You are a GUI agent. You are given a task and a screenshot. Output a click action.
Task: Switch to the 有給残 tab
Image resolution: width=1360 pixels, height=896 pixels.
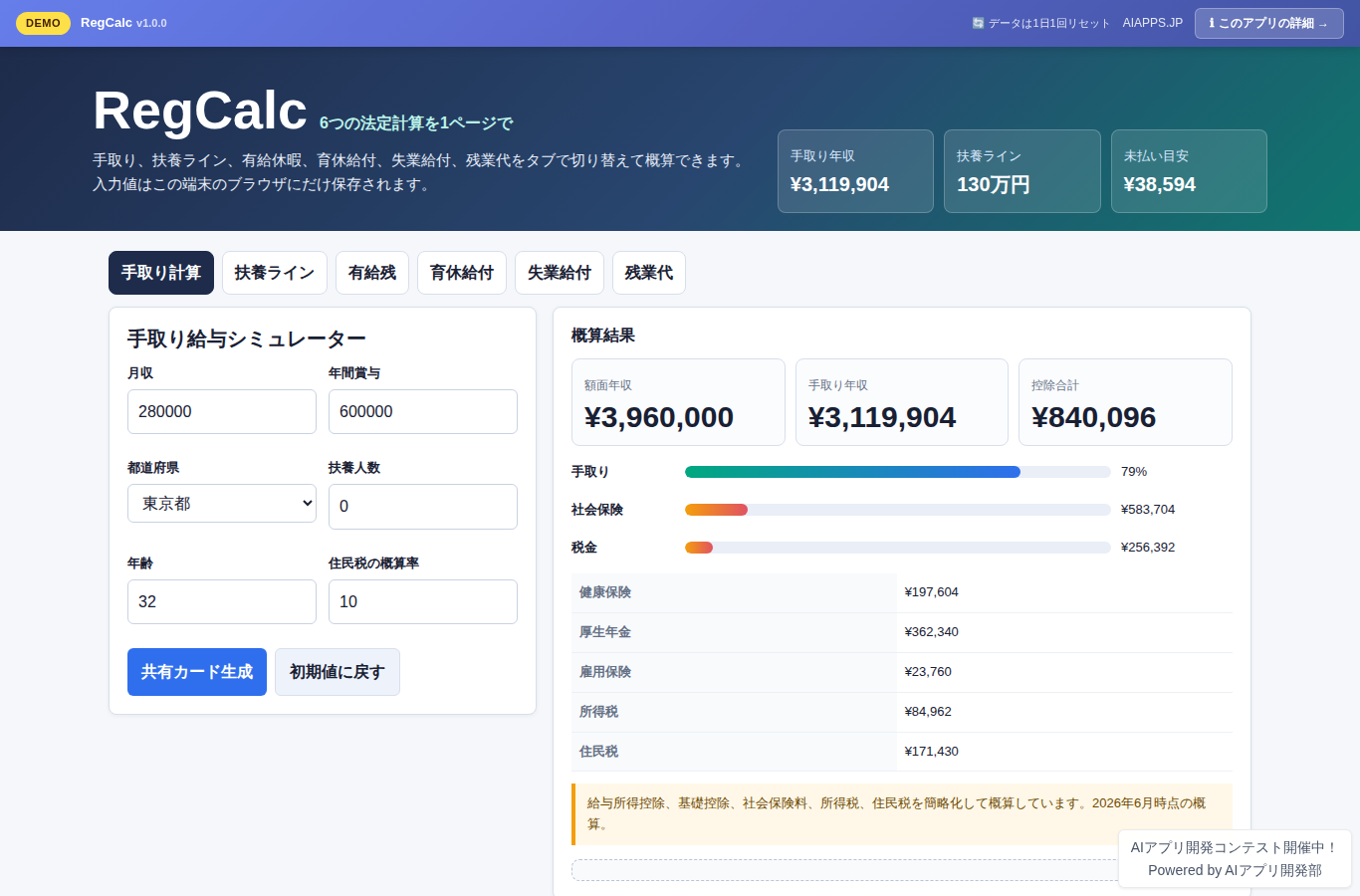pos(372,273)
